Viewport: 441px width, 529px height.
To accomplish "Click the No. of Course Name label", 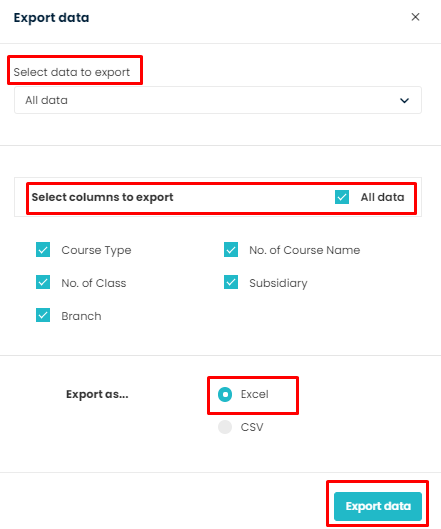I will [x=305, y=250].
